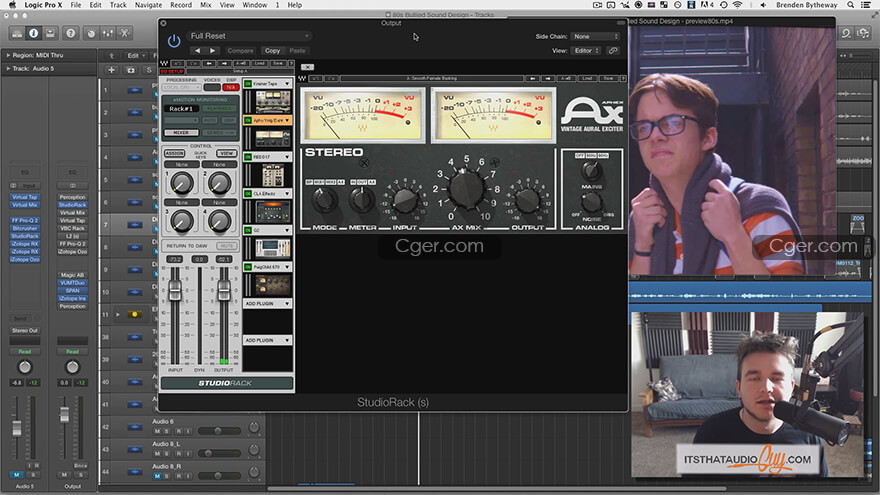Screen dimensions: 880x495
Task: Open the Toolbar button in control bar
Action: coord(50,34)
